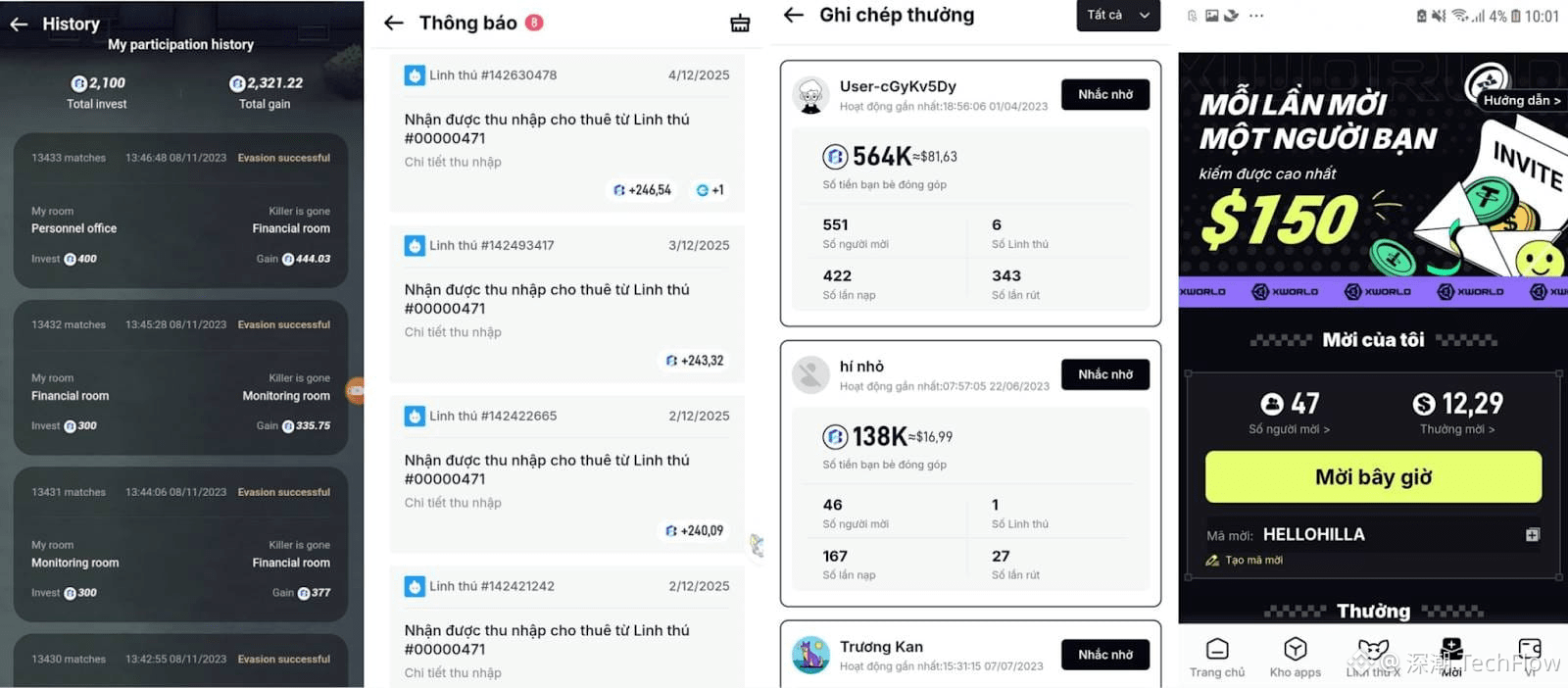Viewport: 1568px width, 688px height.
Task: Open Số người mời details
Action: [x=1289, y=429]
